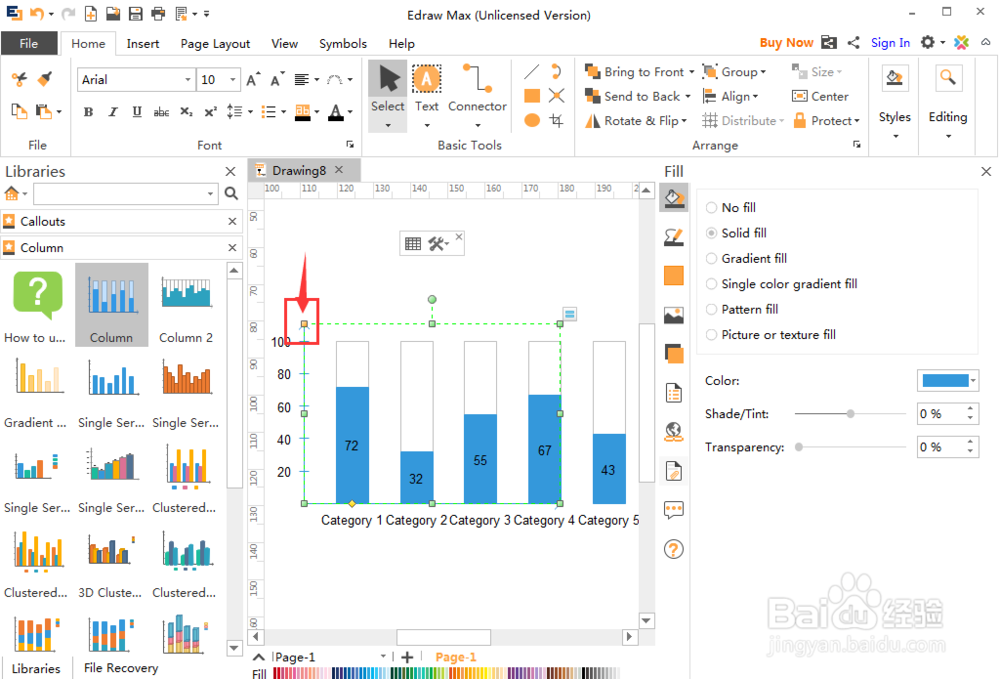Select the Solid fill option
Screen dimensions: 1000x679
click(736, 233)
